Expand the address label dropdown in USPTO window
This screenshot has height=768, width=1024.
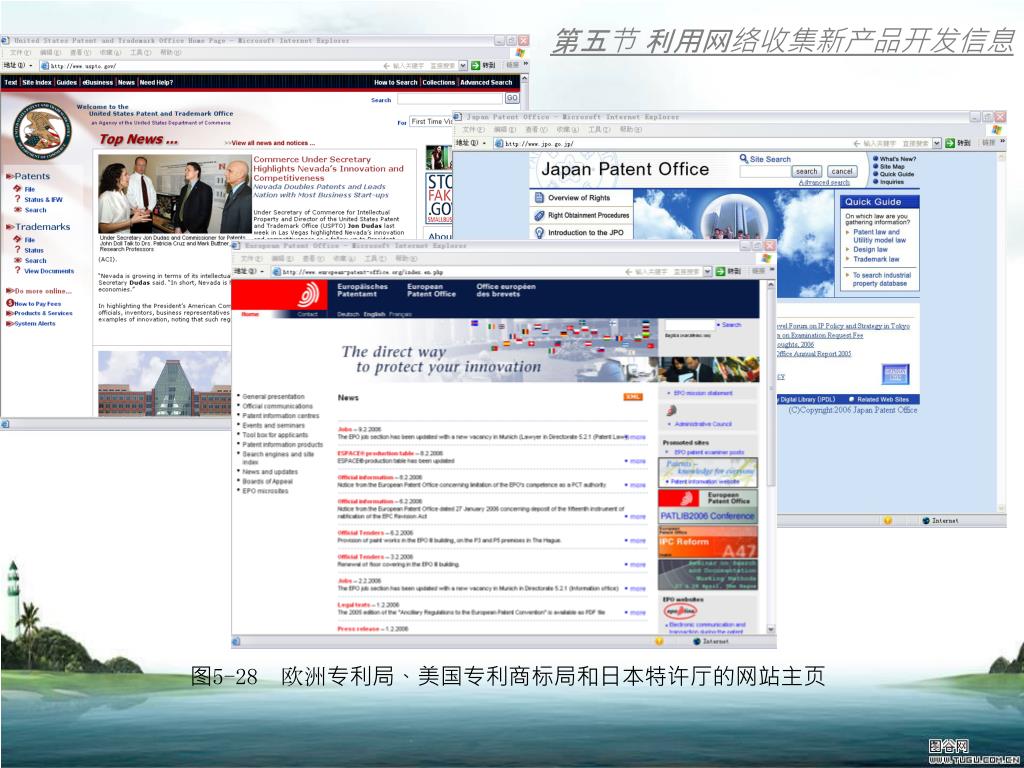tap(30, 65)
